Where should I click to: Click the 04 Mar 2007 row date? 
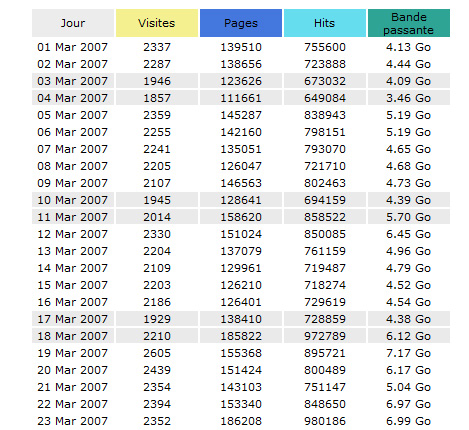point(73,98)
